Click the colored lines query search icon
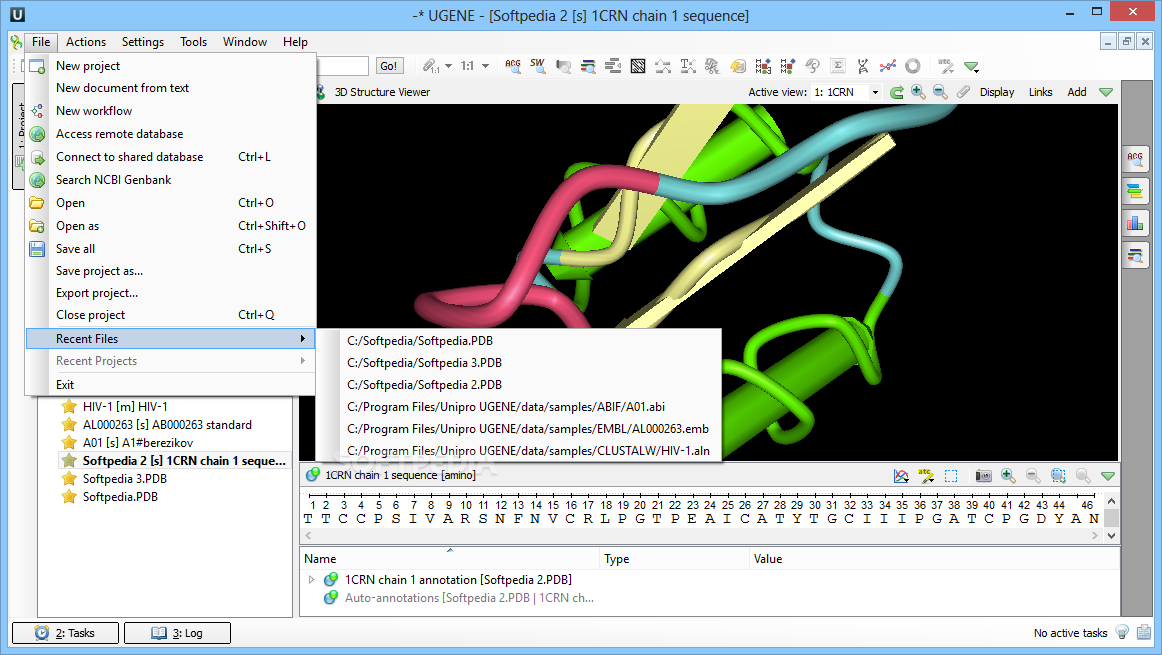Screen dimensions: 1162x655 pos(588,66)
